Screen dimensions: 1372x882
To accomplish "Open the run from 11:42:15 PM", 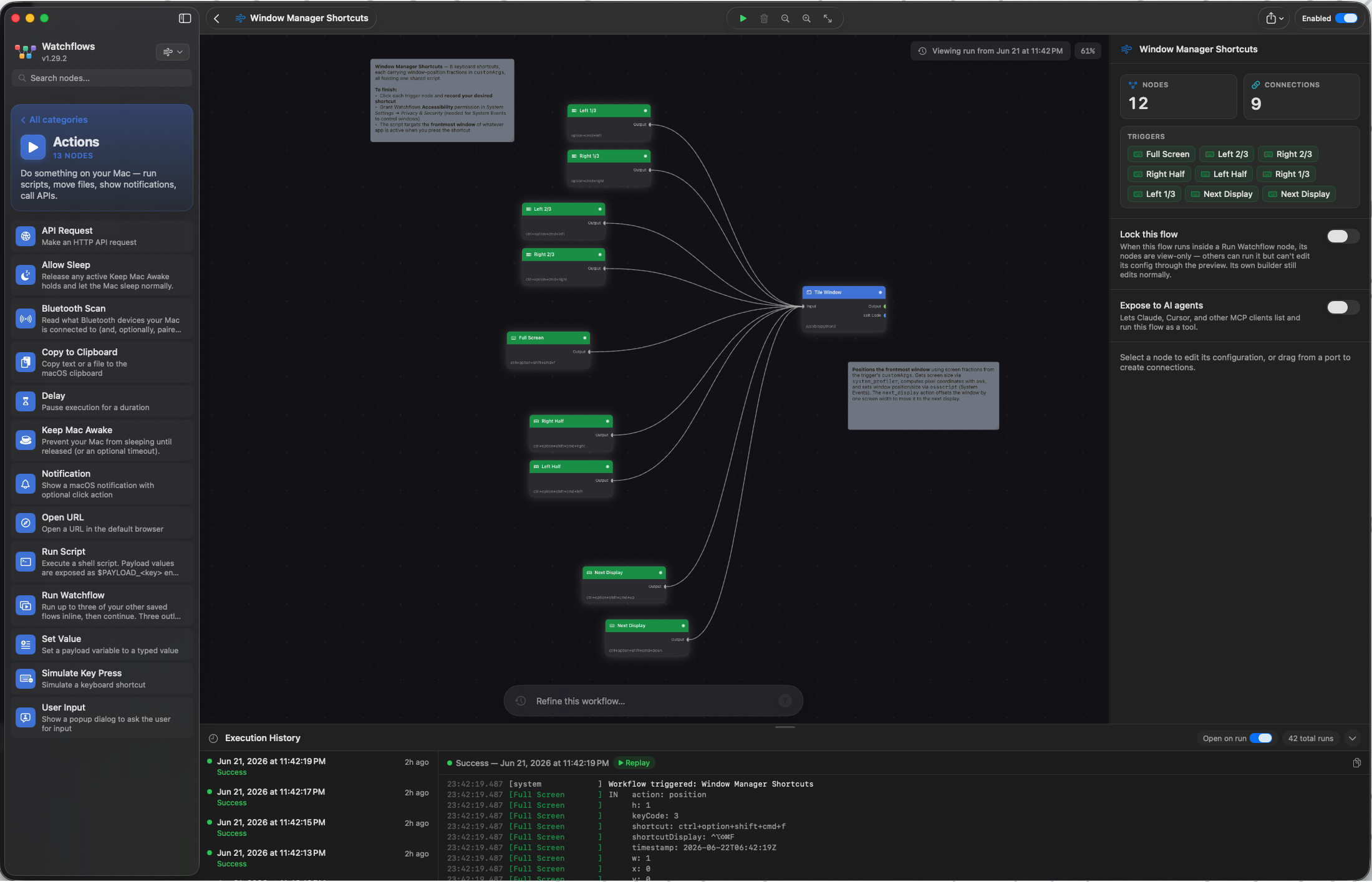I will [318, 828].
